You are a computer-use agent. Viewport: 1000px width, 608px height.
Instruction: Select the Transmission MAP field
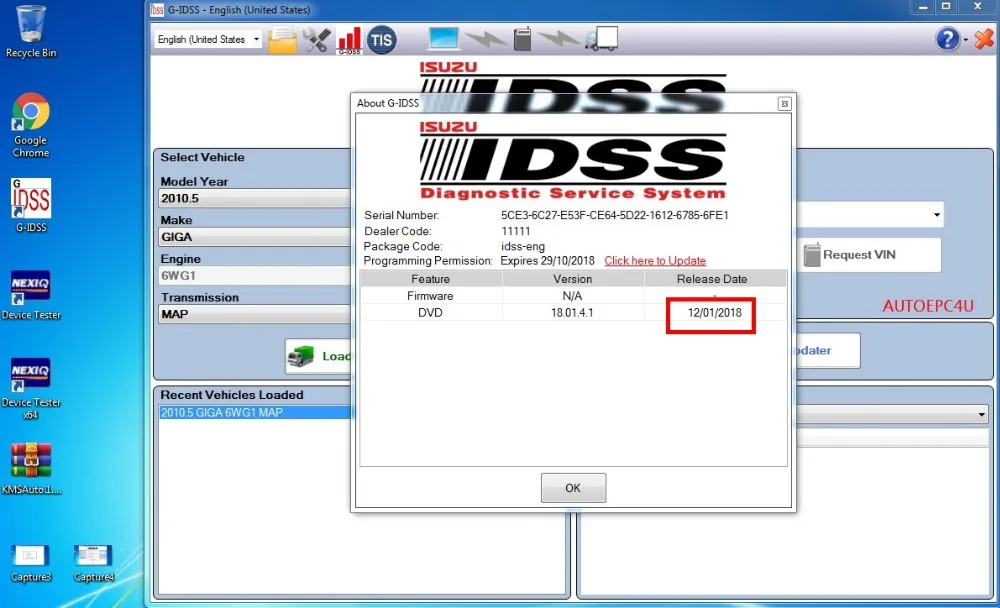click(x=255, y=314)
